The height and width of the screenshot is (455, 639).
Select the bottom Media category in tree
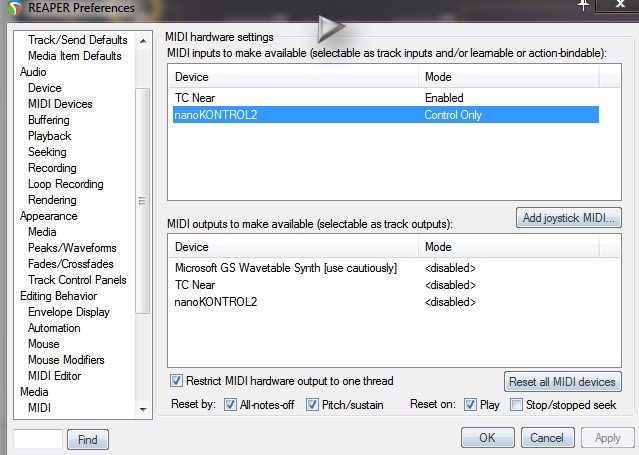[34, 392]
